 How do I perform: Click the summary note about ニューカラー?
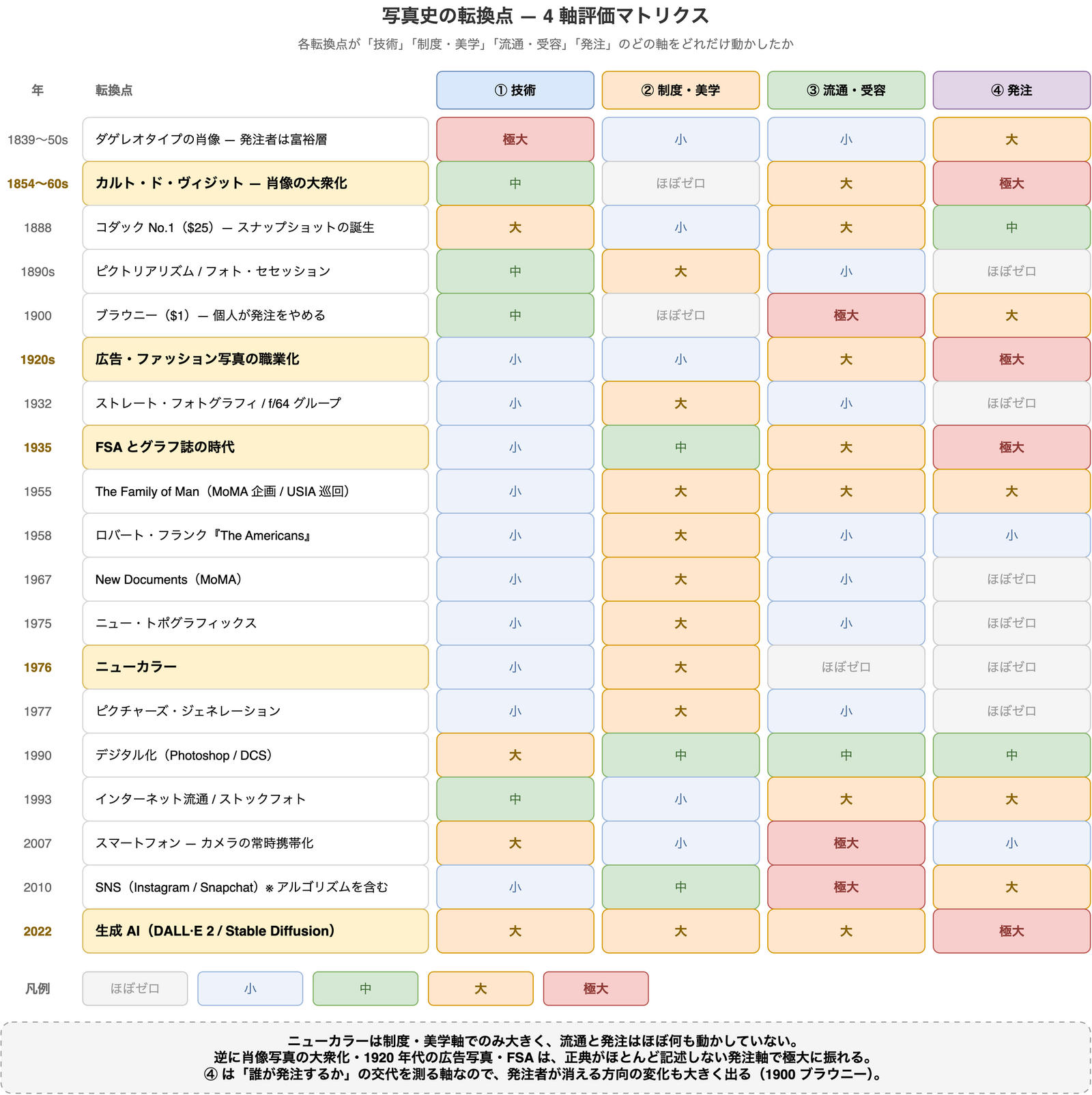(546, 1057)
